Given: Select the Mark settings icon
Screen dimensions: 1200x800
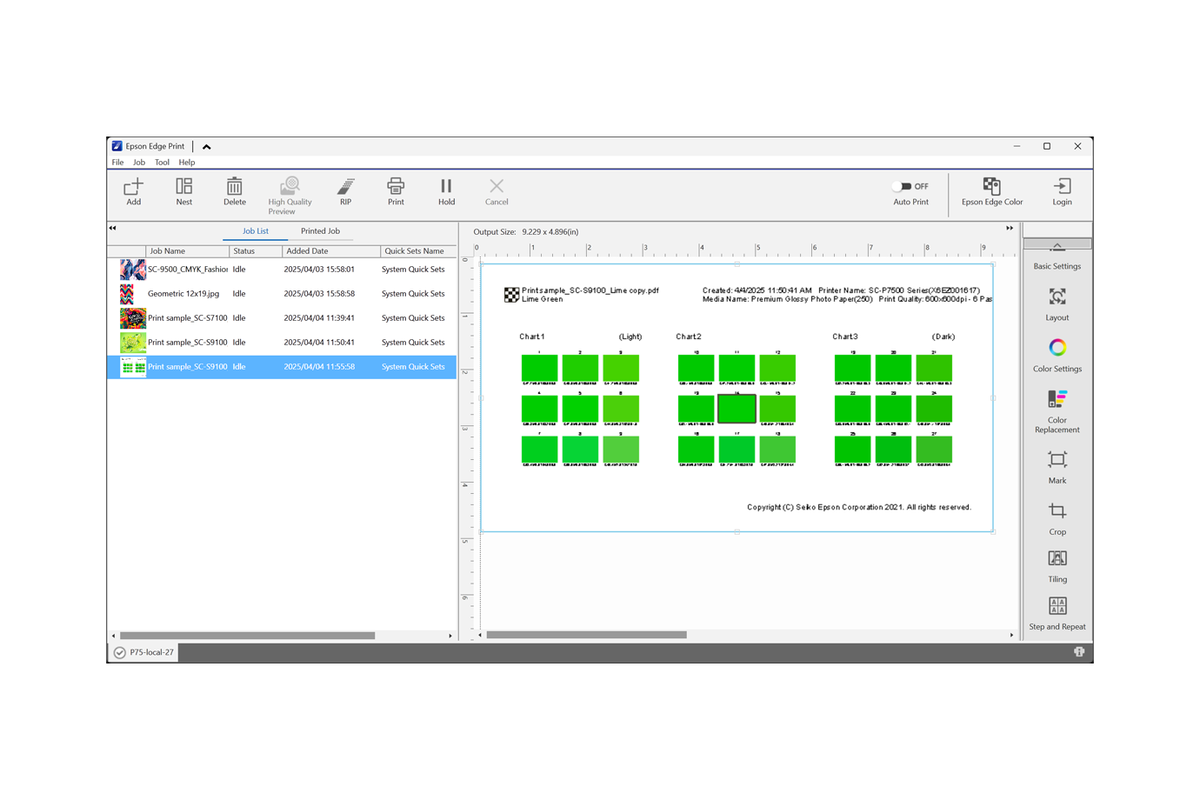Looking at the screenshot, I should pos(1057,460).
